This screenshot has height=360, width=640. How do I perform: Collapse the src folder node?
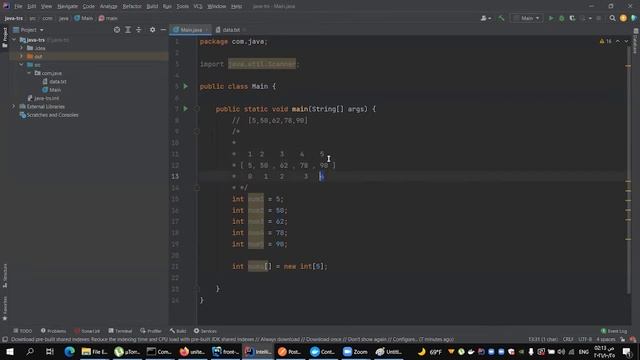click(22, 65)
